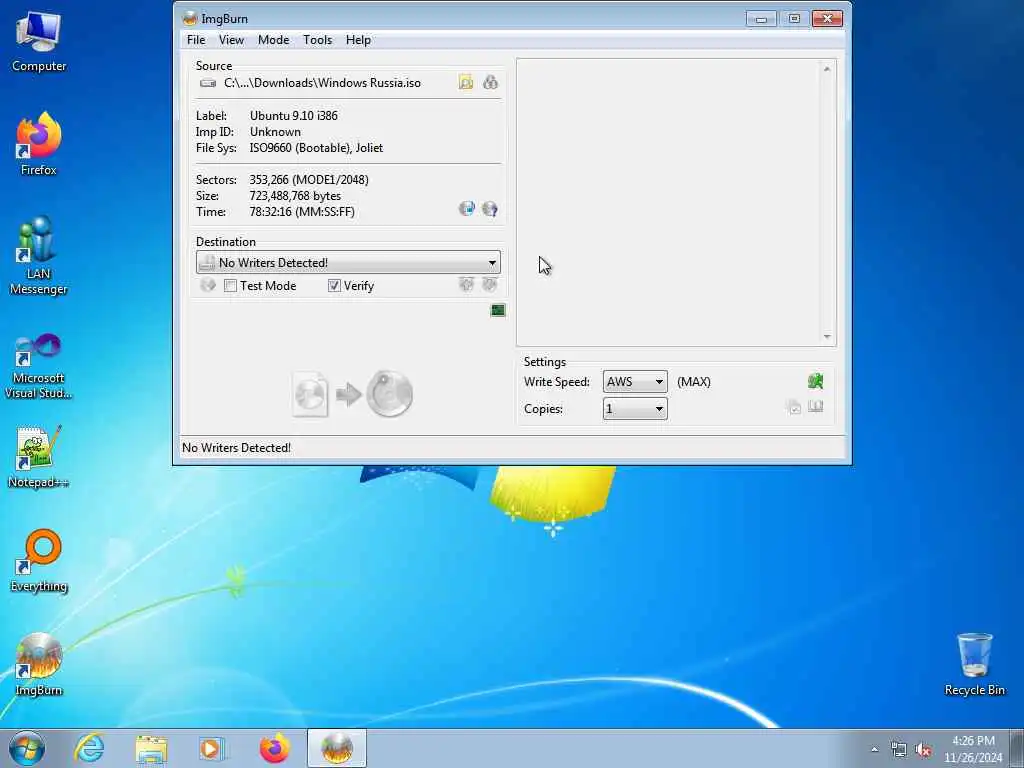Click the 353,266 (MODE1/2048) sectors value

309,180
